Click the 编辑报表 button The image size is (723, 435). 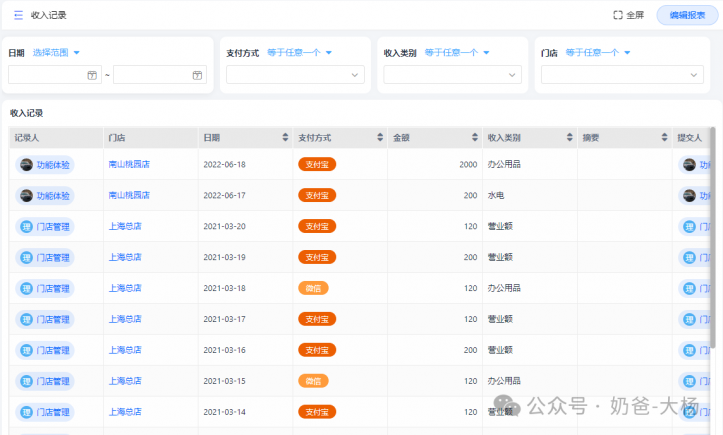click(685, 15)
